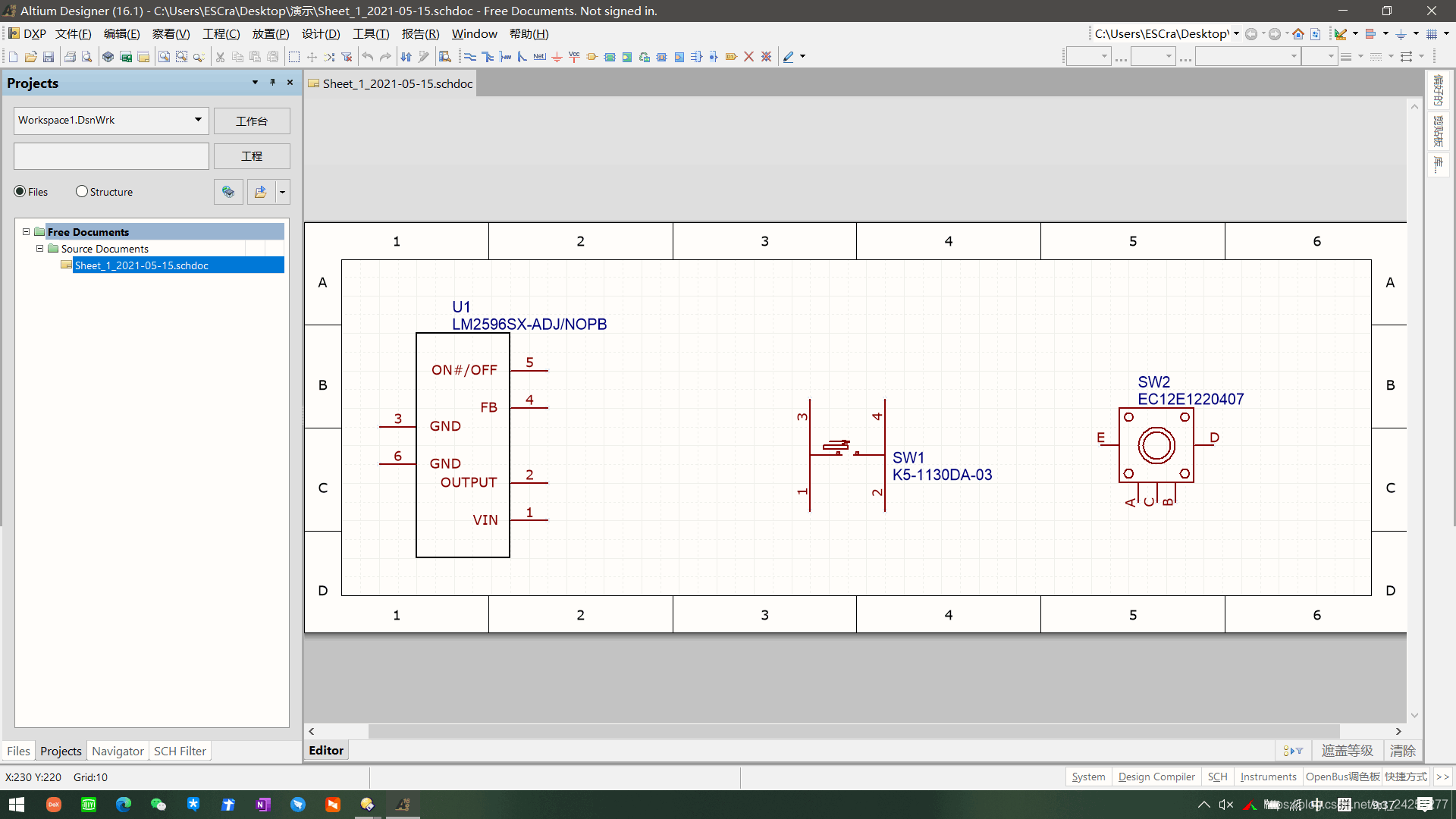Click the 工程 button
This screenshot has height=819, width=1456.
click(x=250, y=155)
